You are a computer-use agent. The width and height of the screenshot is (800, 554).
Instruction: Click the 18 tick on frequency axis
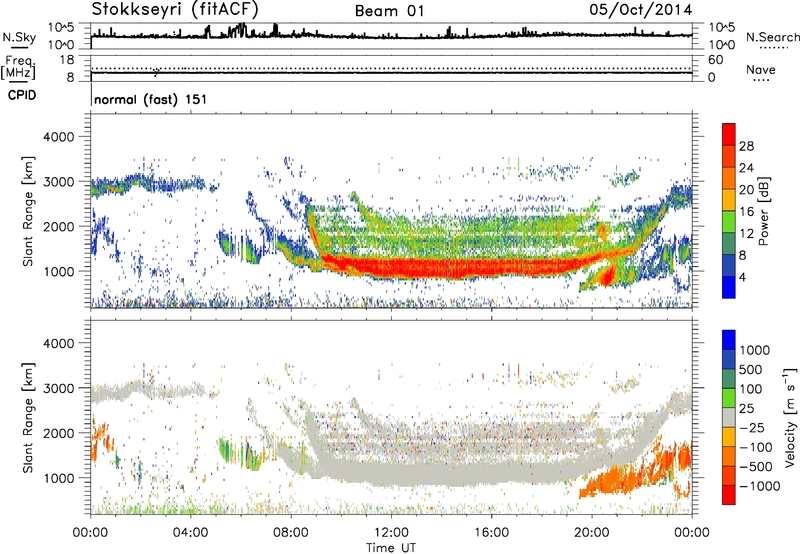point(67,60)
